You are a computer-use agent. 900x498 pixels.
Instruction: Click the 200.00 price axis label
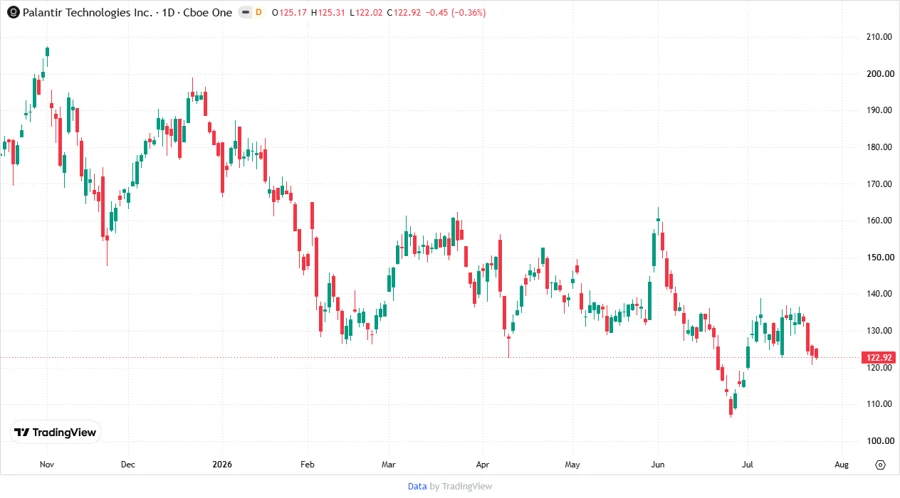click(x=880, y=73)
